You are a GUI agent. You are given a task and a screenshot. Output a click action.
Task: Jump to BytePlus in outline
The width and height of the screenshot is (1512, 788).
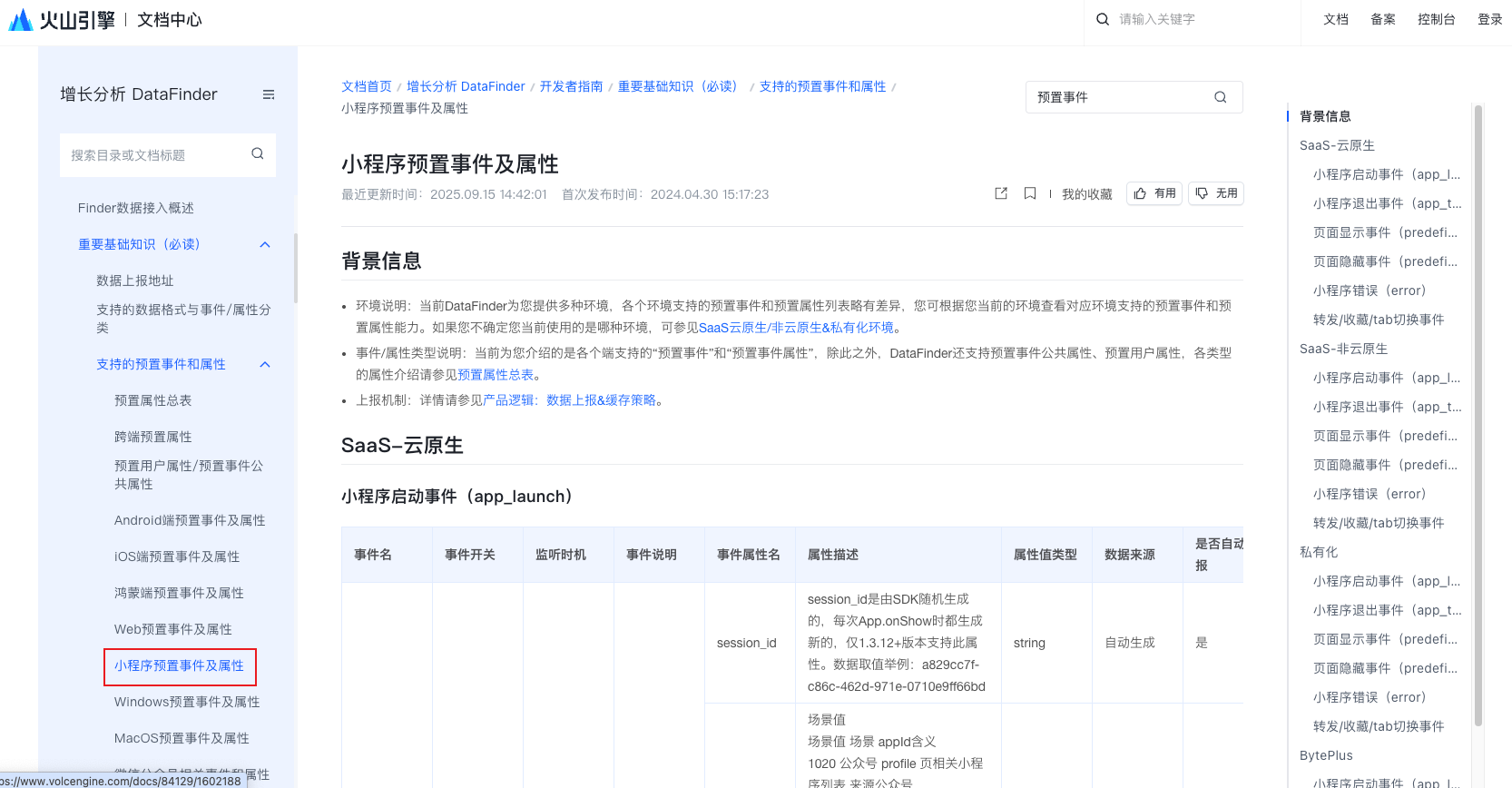1326,755
